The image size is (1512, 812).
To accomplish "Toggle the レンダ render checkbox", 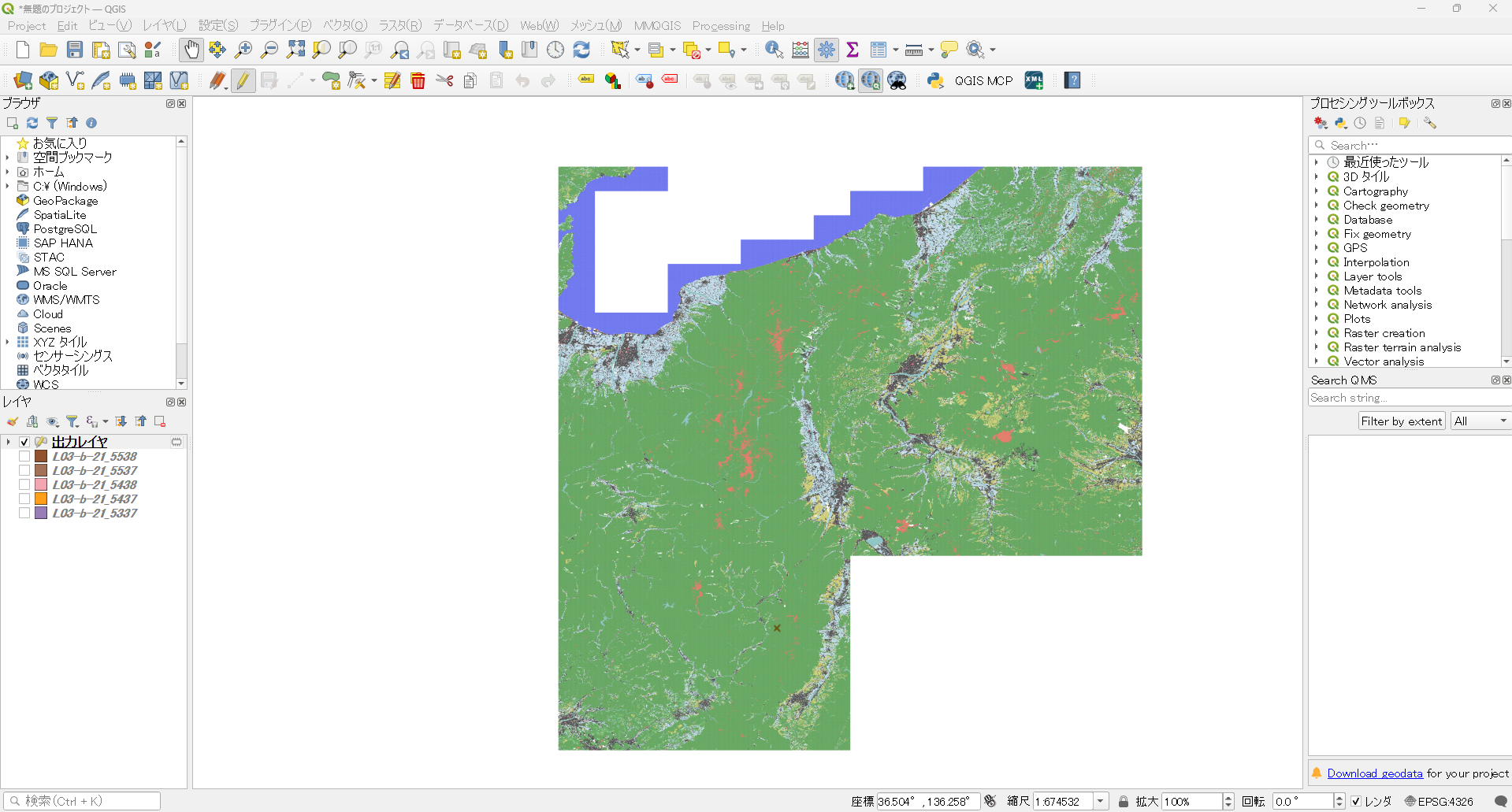I will tap(1356, 802).
